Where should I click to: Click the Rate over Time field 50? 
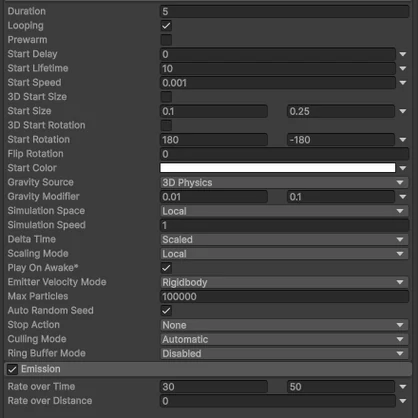coord(341,387)
